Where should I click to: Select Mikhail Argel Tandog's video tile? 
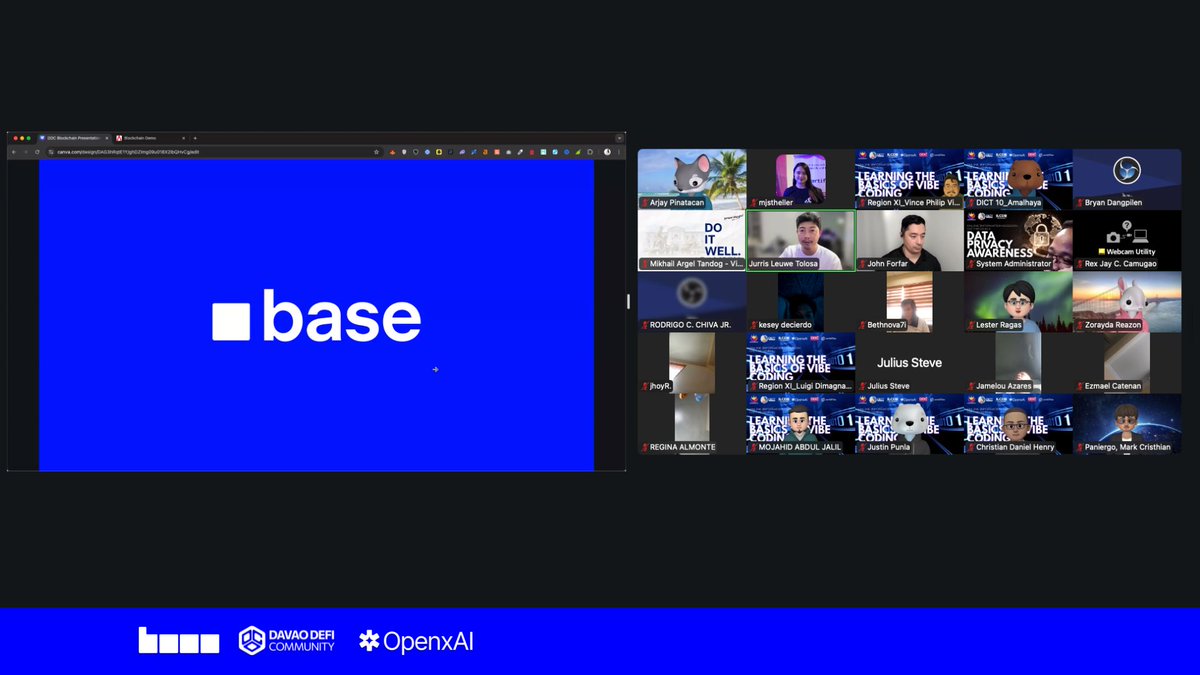pyautogui.click(x=692, y=240)
